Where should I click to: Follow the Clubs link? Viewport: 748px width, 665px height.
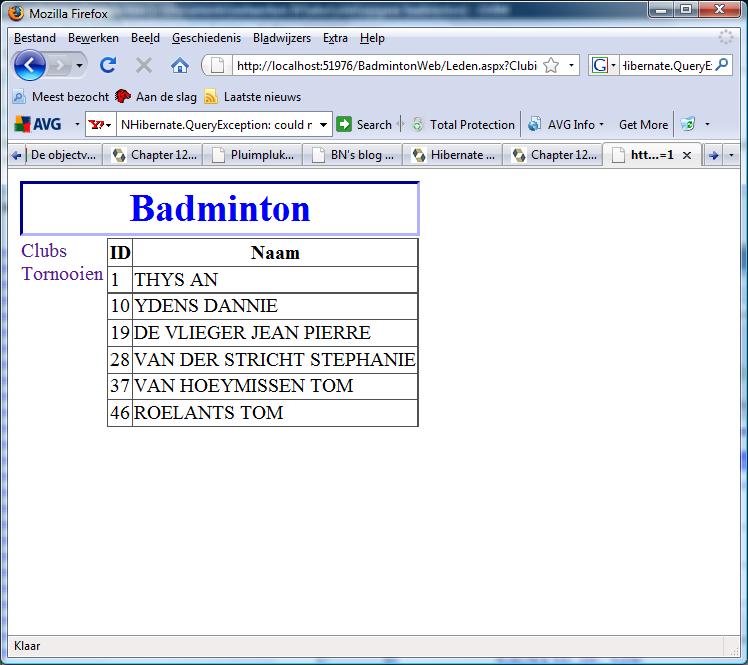click(x=44, y=250)
